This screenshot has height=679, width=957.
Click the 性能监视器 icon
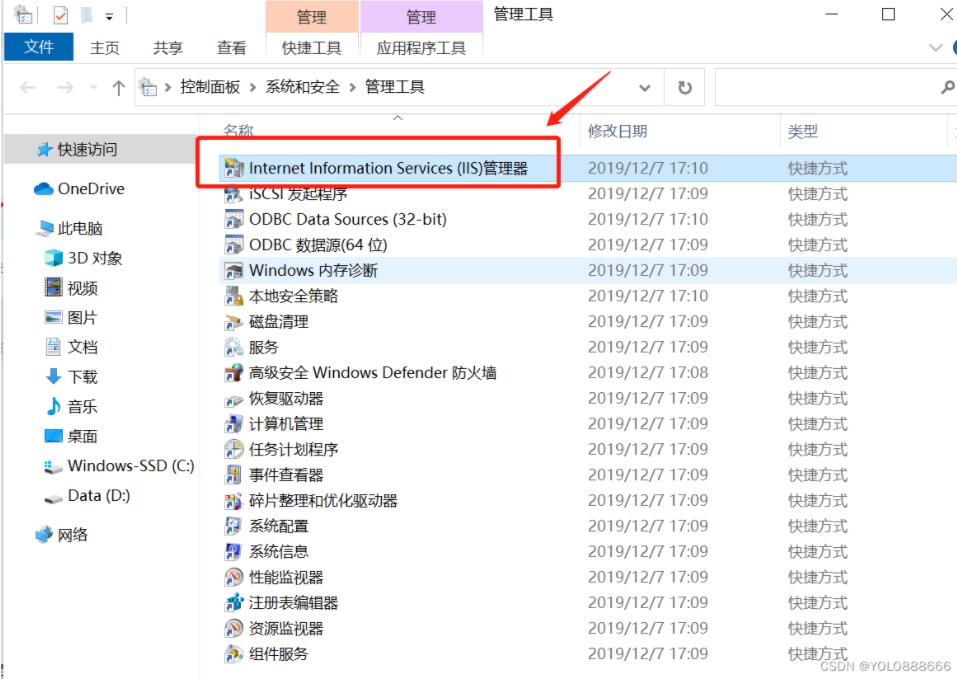point(233,577)
